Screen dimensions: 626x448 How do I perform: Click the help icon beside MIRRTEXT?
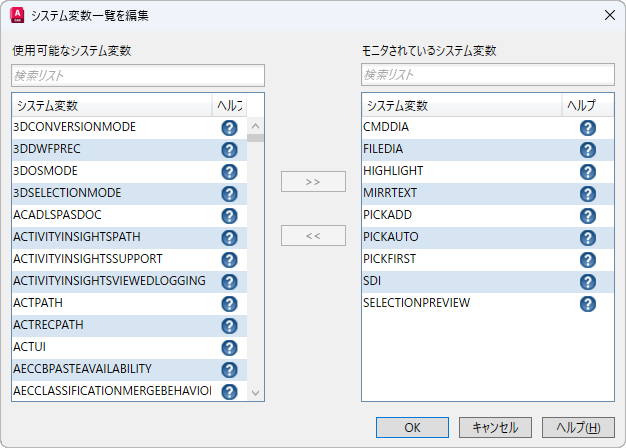point(588,194)
